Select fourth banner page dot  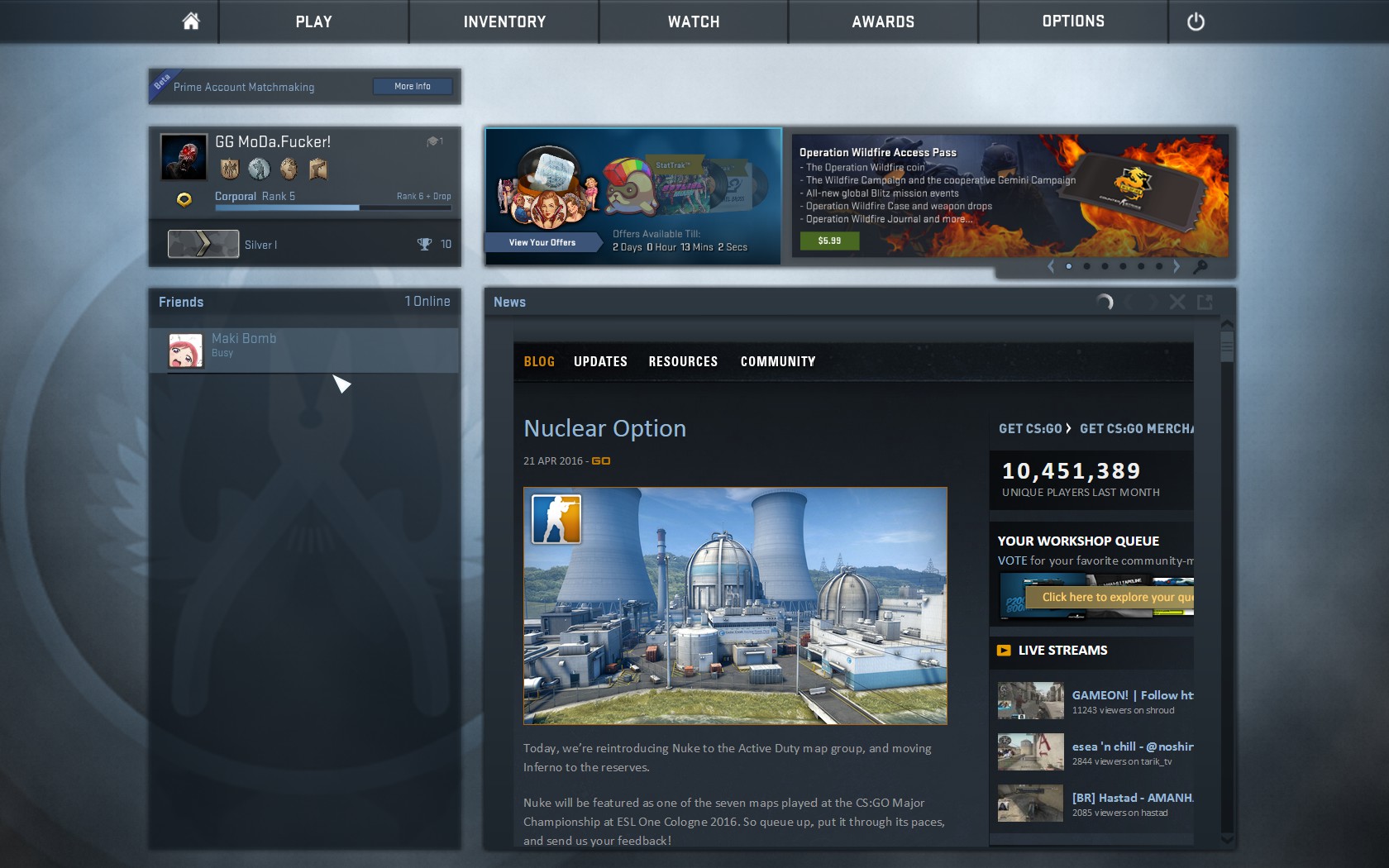click(x=1123, y=266)
